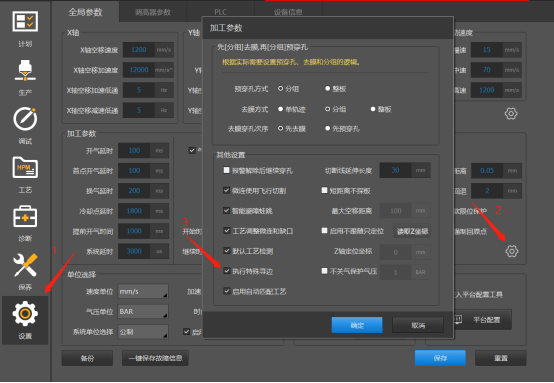Click the 重置 button
This screenshot has height=383, width=554.
[501, 358]
